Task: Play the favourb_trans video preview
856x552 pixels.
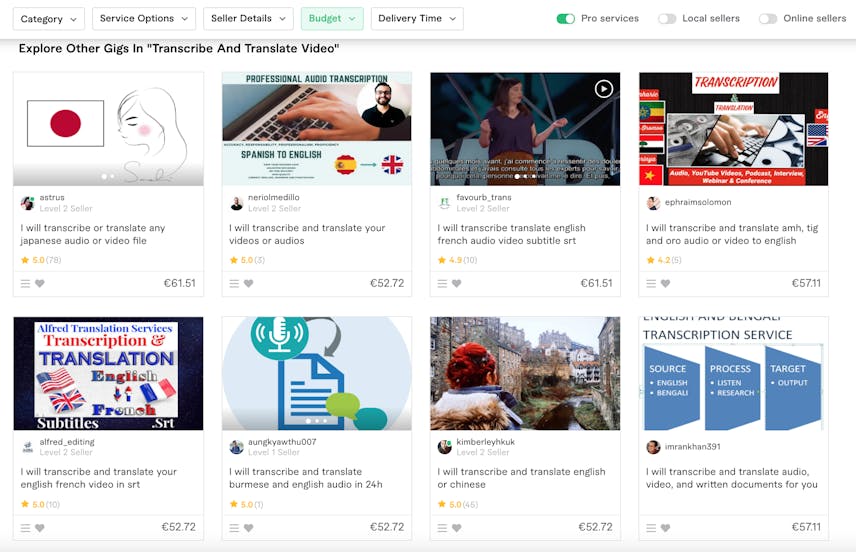Action: [x=603, y=89]
